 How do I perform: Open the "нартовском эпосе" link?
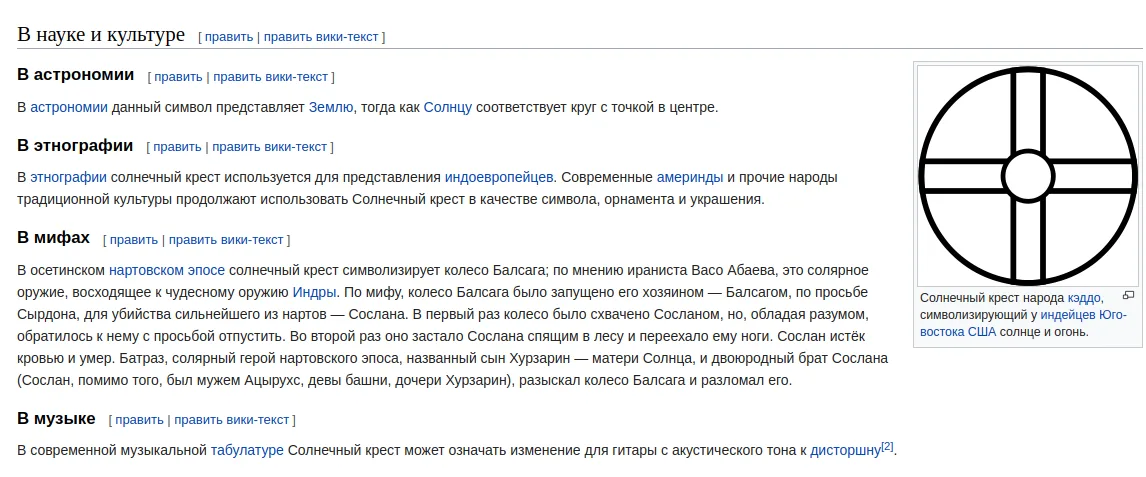[167, 270]
